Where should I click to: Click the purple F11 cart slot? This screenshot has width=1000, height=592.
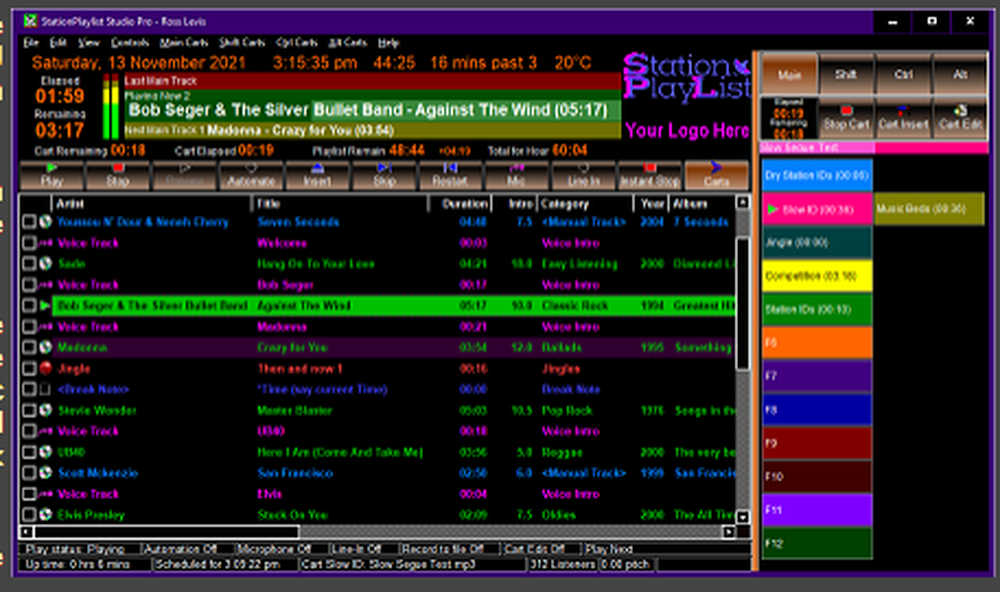(816, 510)
